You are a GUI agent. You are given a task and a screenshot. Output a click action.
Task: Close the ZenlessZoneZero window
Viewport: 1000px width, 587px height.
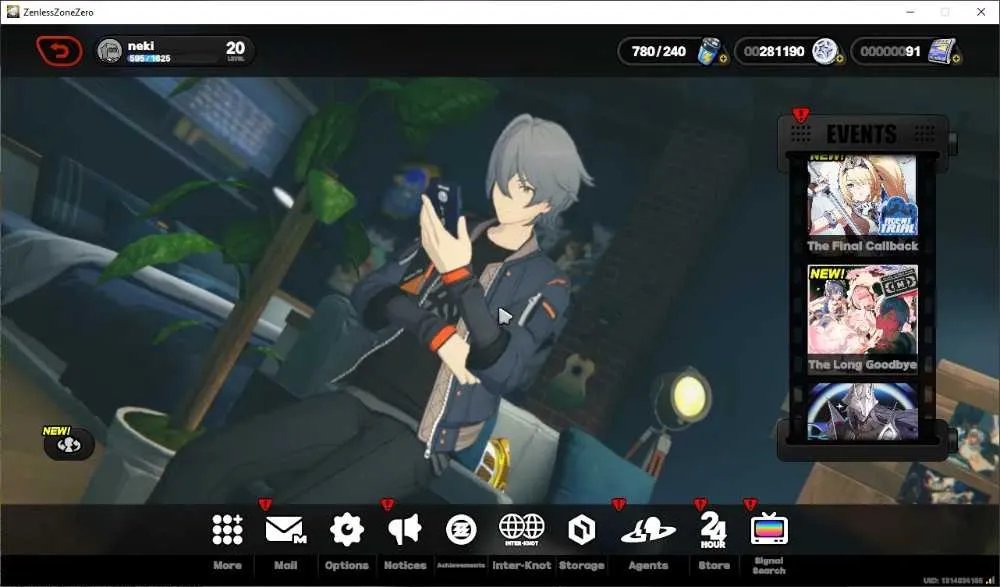[981, 12]
